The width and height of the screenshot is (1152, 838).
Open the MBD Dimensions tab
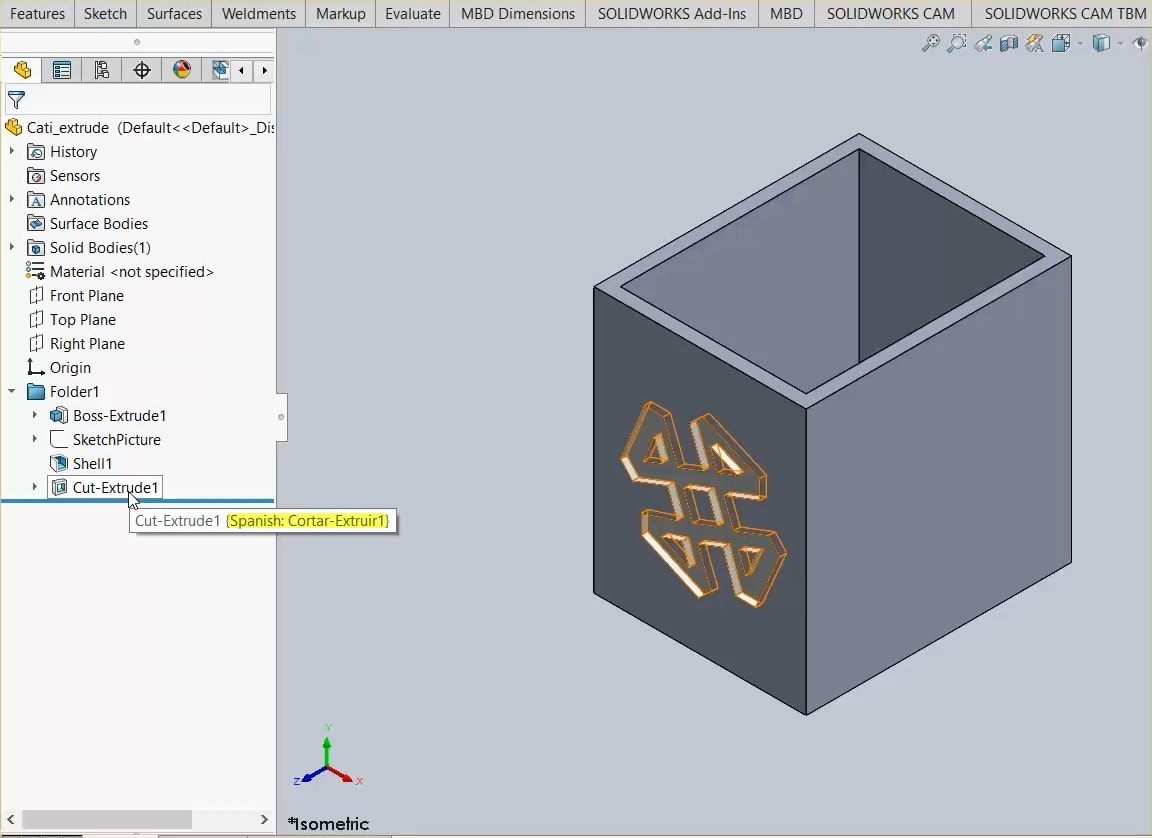517,13
